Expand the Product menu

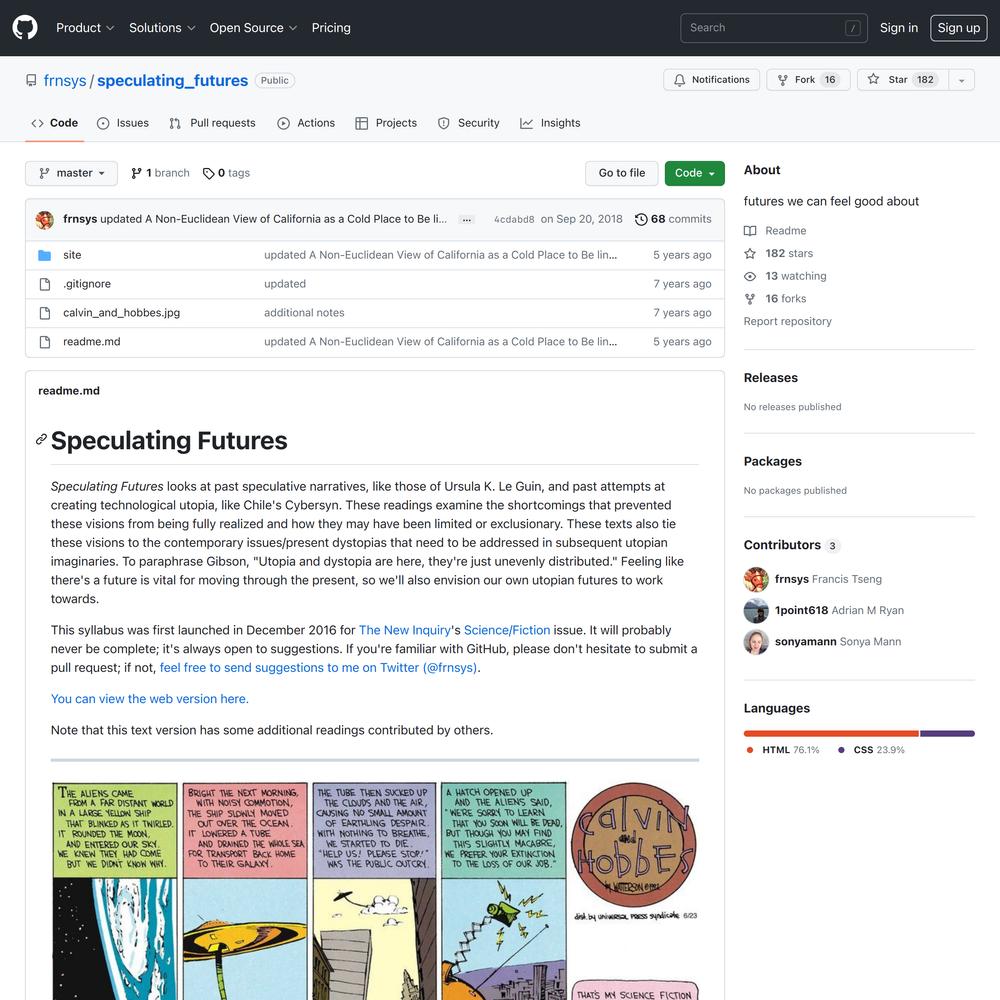85,27
